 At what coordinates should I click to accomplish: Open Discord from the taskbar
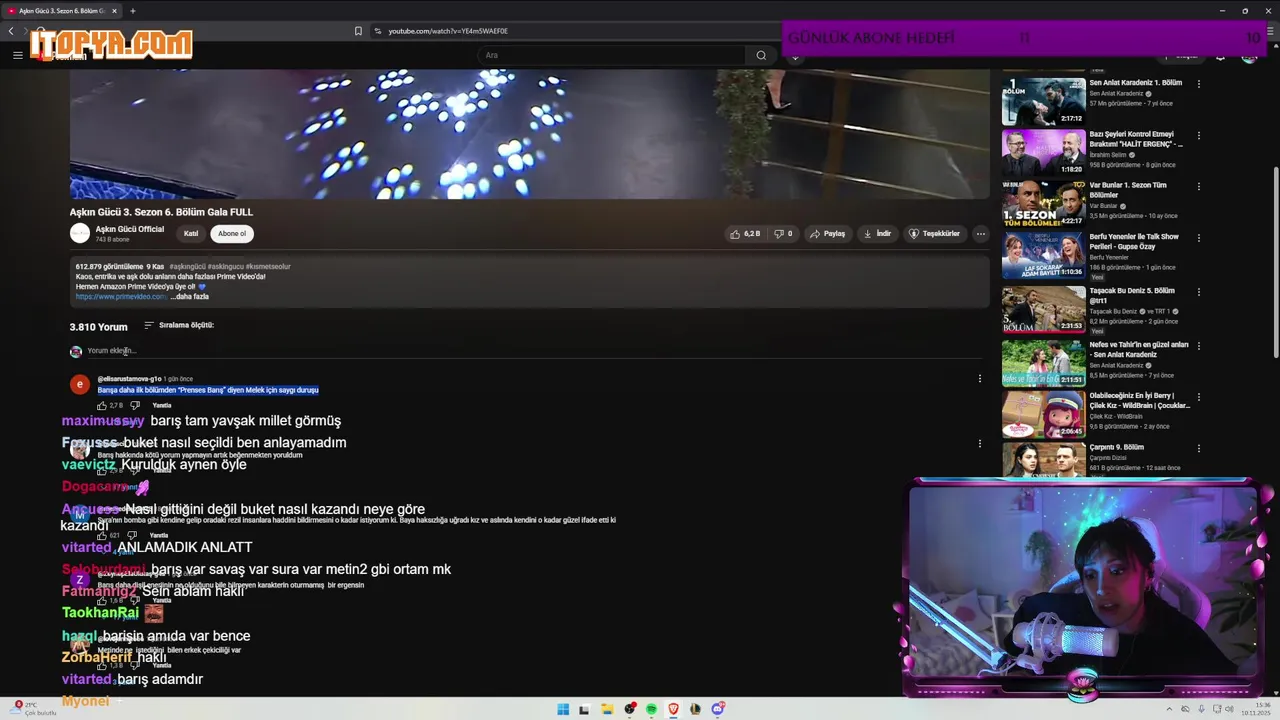717,709
